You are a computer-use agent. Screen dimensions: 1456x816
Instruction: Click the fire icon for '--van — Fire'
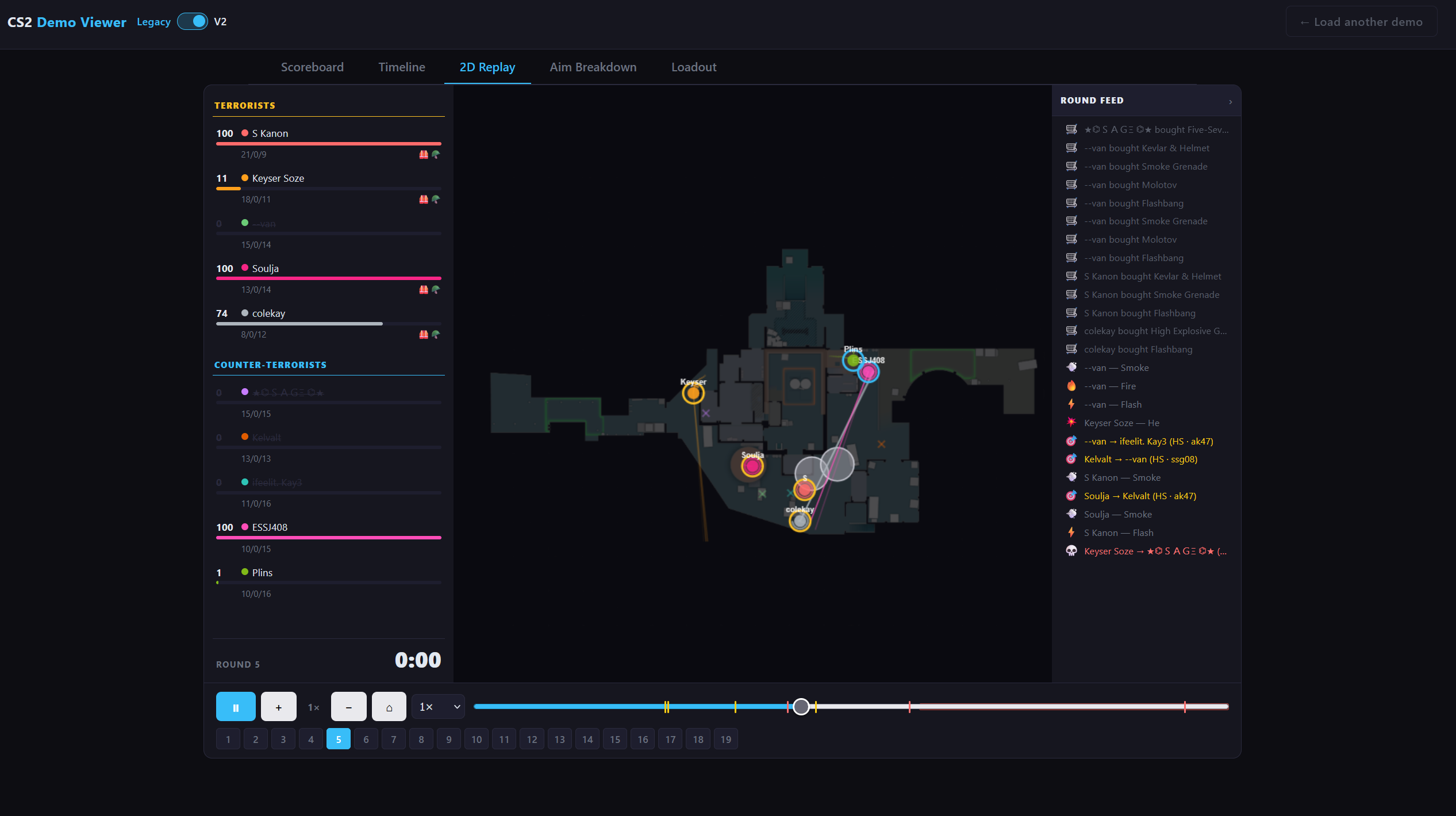[1071, 386]
